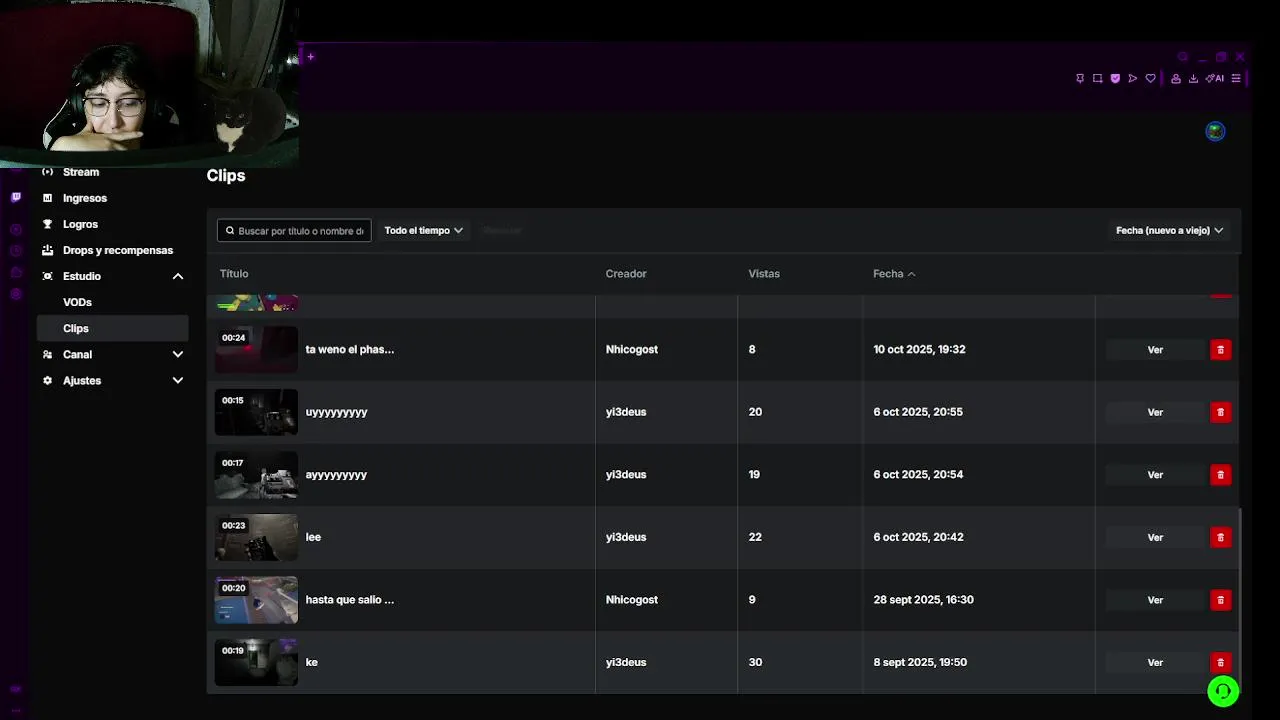Collapse the Estudio sidebar section
This screenshot has width=1280, height=720.
click(x=178, y=276)
